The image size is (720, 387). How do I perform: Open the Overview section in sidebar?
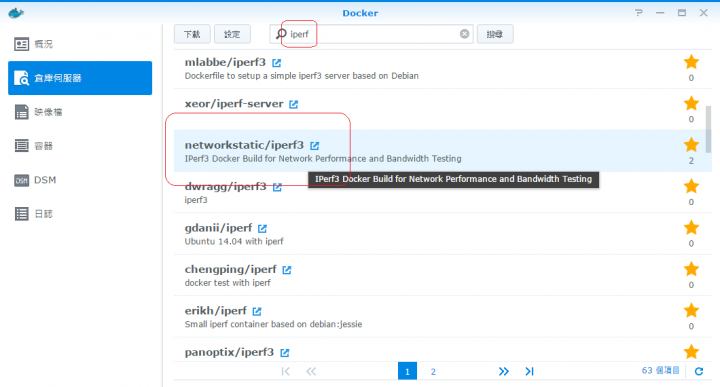point(80,44)
